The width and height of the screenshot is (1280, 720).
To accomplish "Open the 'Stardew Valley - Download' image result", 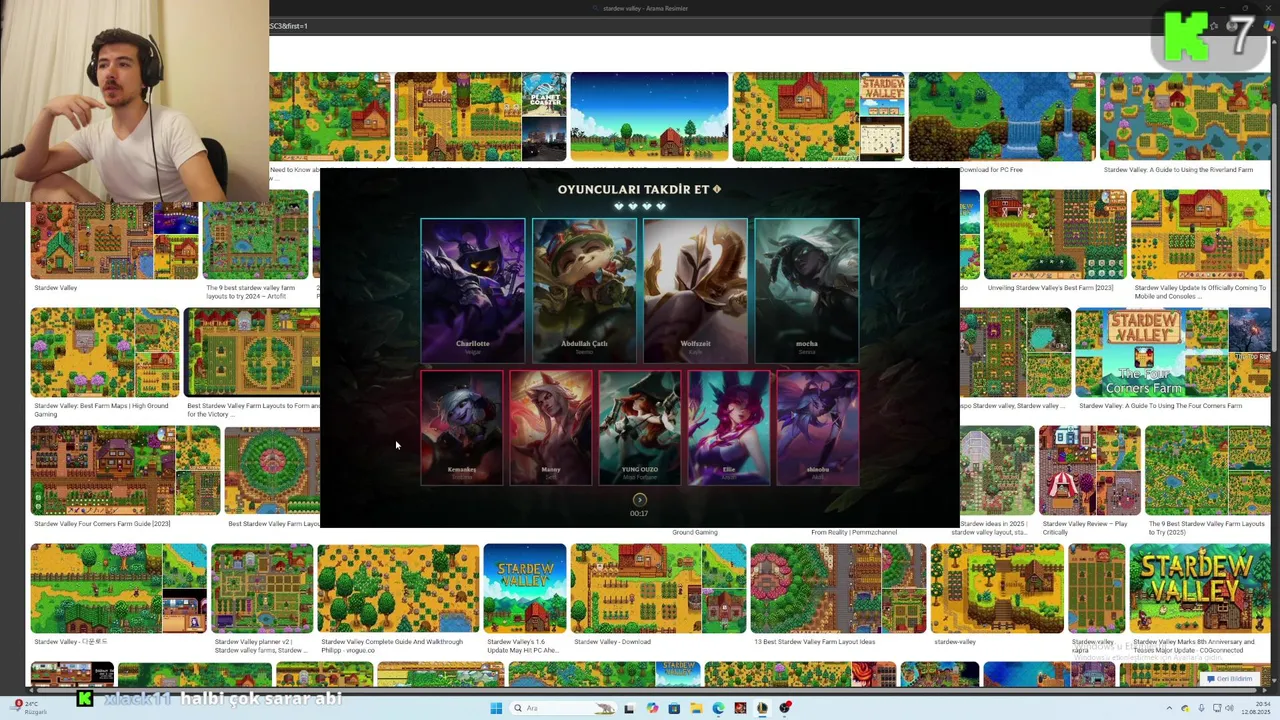I will pos(658,589).
